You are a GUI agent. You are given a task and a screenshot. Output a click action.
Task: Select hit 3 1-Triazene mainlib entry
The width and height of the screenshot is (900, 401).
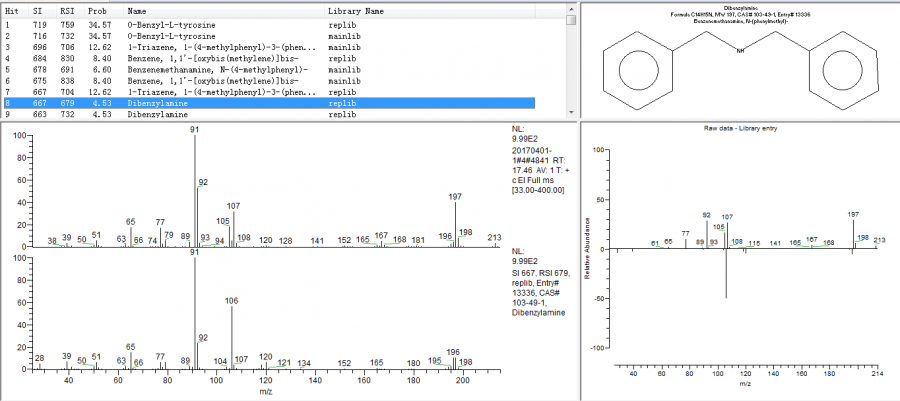180,47
